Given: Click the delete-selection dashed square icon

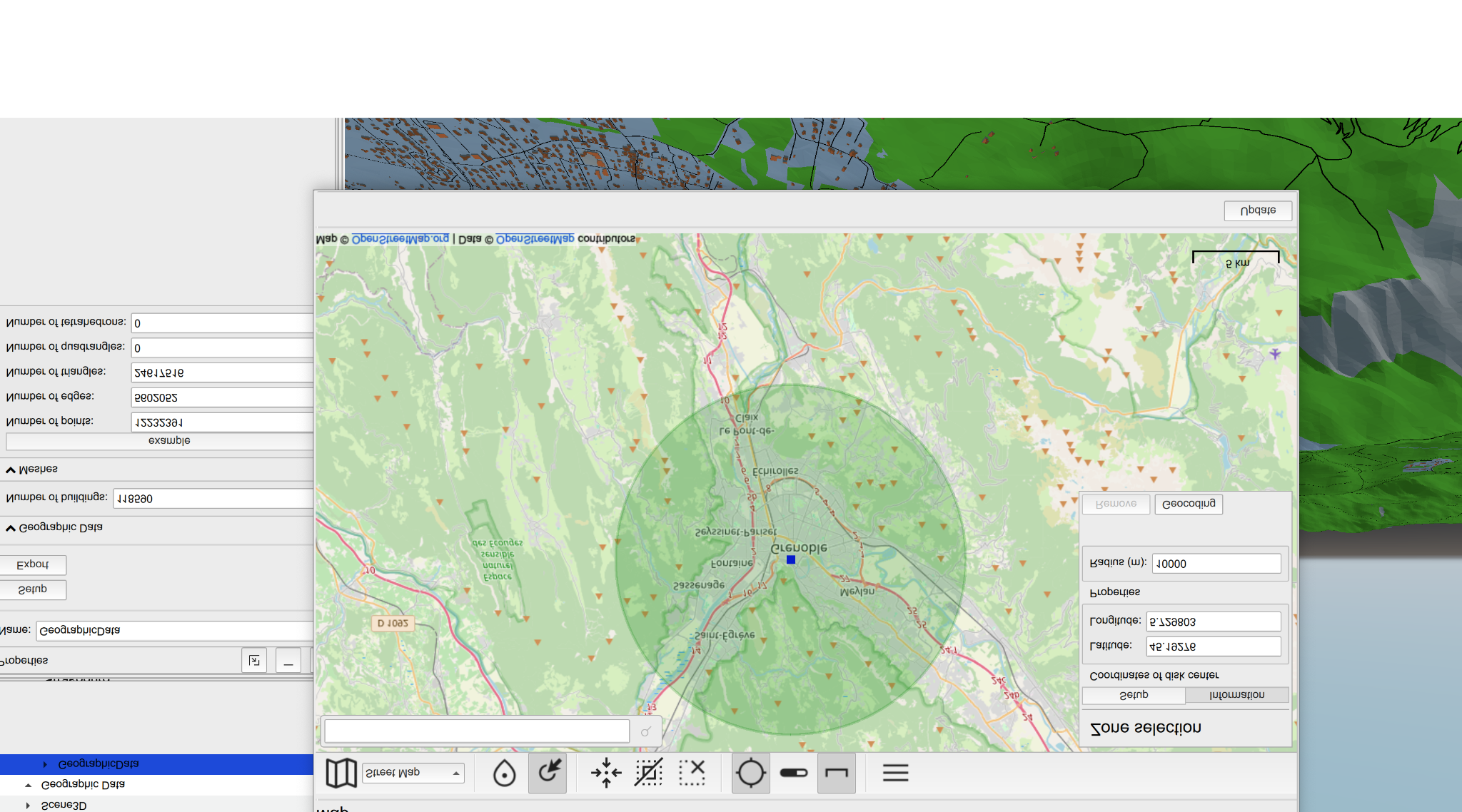Looking at the screenshot, I should [692, 772].
